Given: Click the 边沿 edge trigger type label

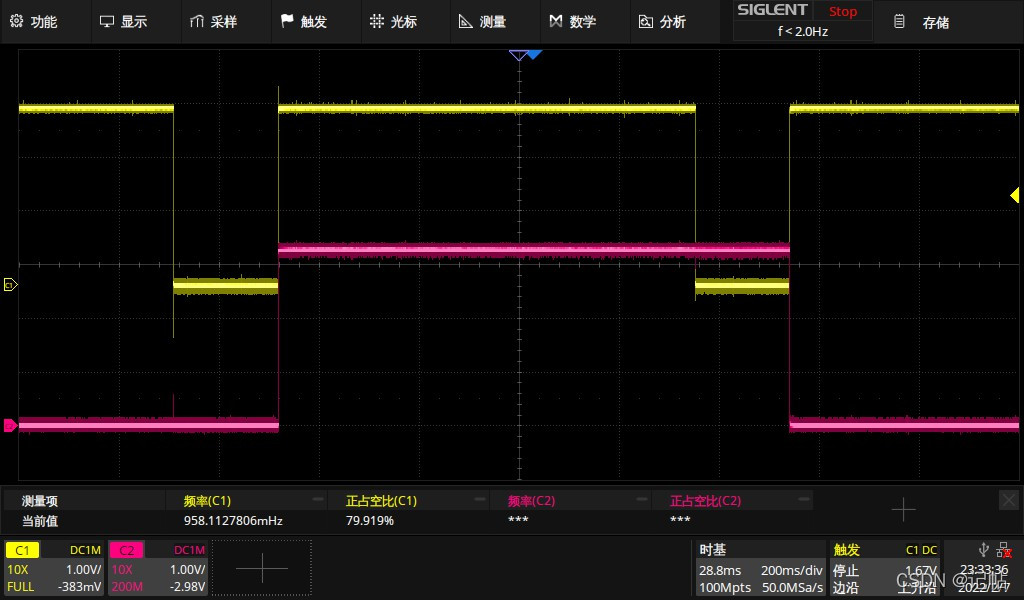Looking at the screenshot, I should click(x=846, y=587).
